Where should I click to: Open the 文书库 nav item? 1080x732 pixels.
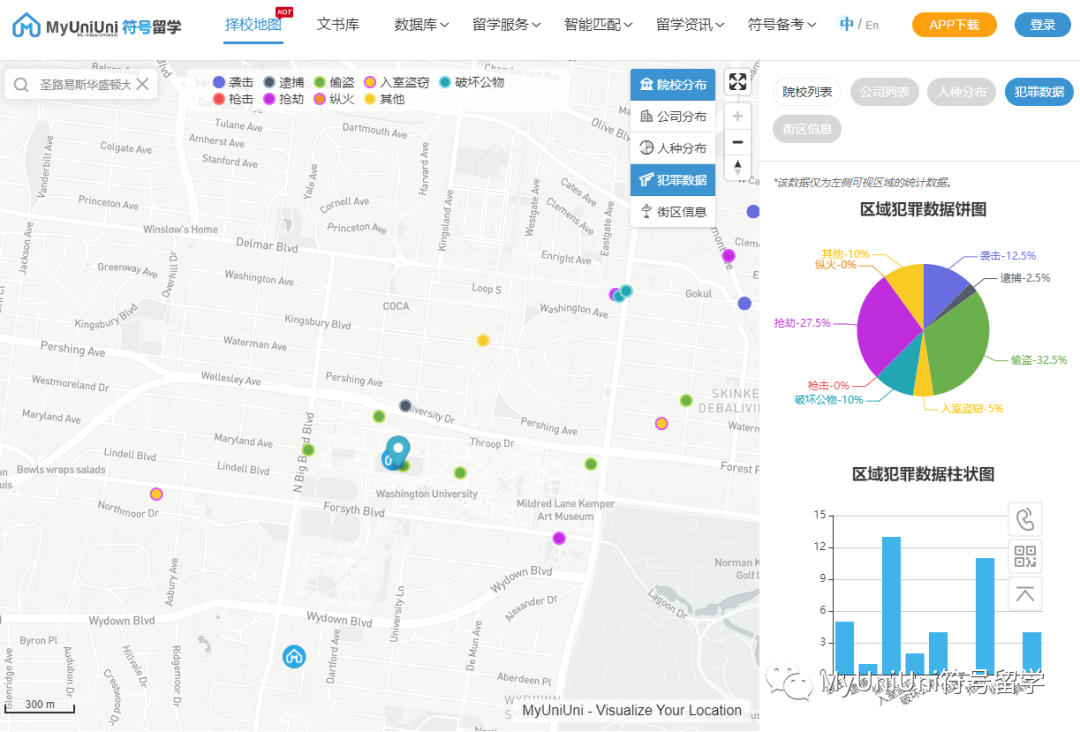pos(338,25)
